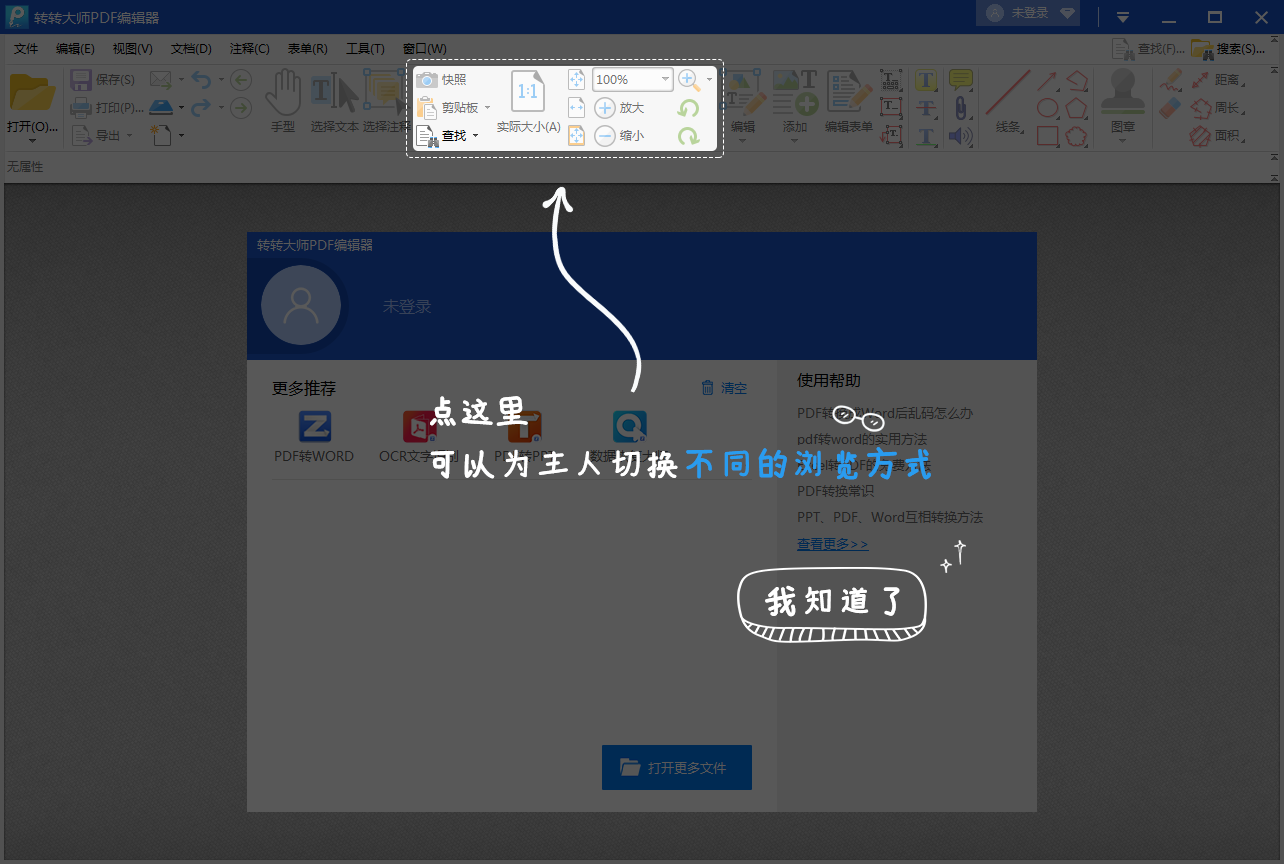1284x864 pixels.
Task: Click the redo arrow icon
Action: click(x=201, y=108)
